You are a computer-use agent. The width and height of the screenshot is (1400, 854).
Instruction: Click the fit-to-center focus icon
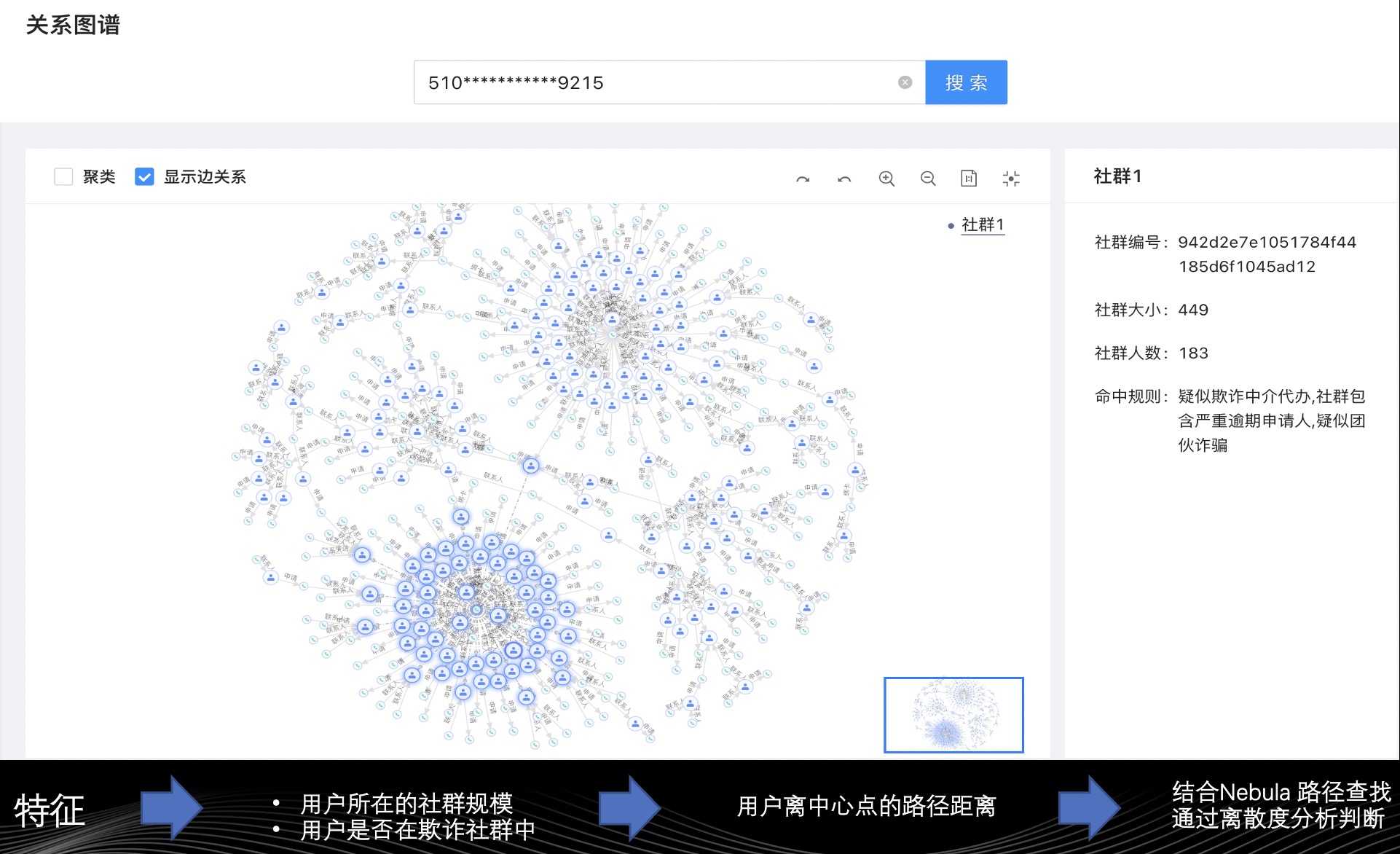coord(1011,179)
